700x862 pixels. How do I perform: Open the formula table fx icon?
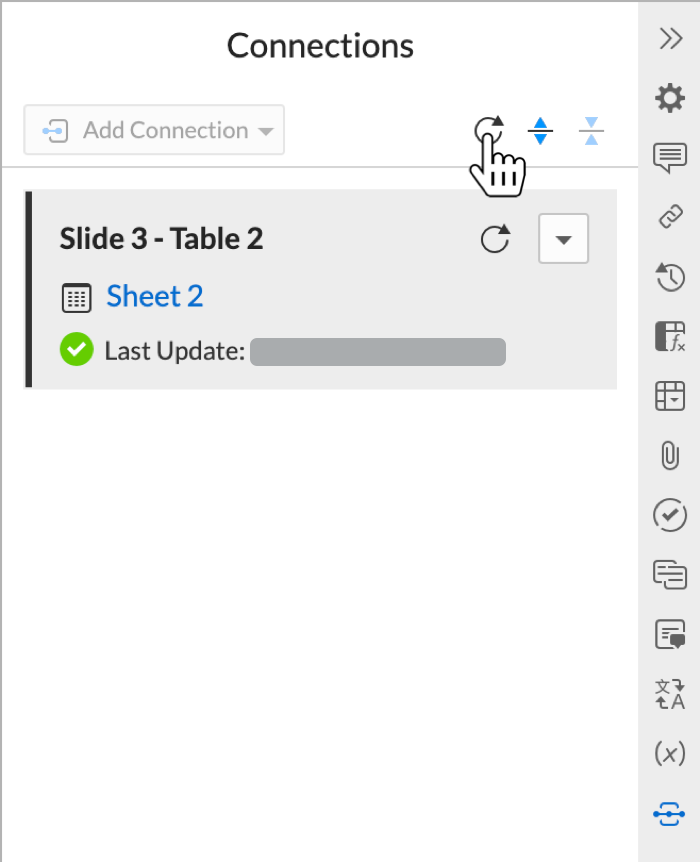click(x=670, y=336)
